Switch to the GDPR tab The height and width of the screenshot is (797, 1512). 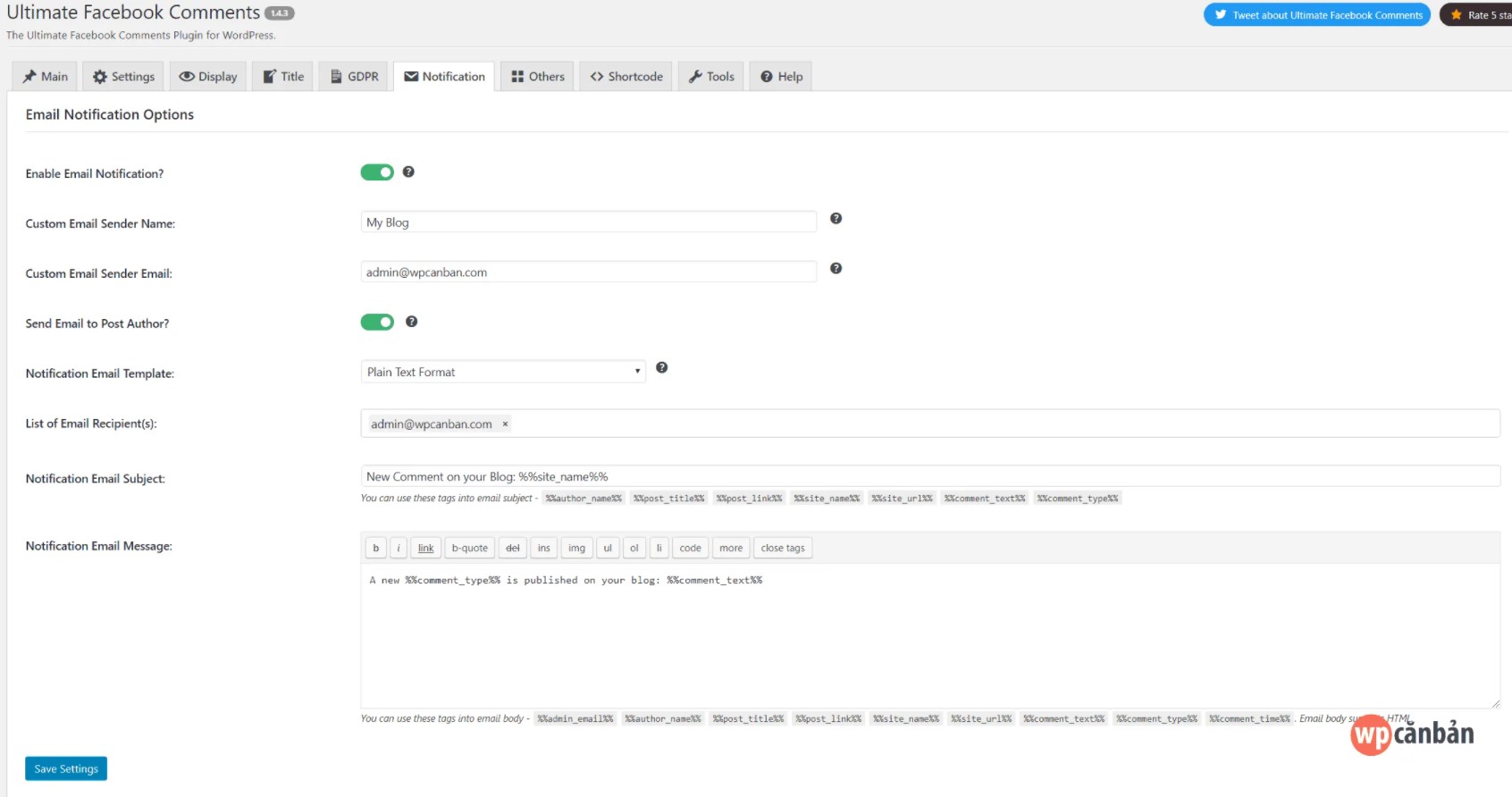point(355,77)
